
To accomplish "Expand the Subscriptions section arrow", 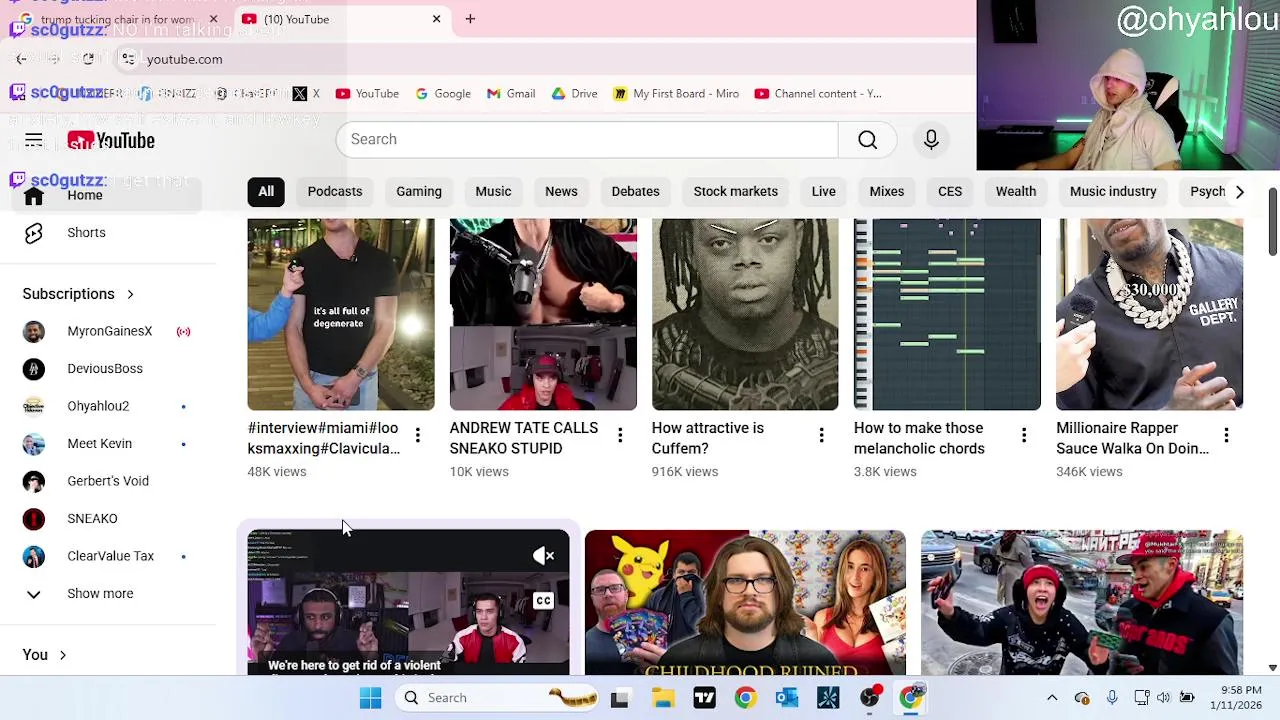I will pos(130,294).
